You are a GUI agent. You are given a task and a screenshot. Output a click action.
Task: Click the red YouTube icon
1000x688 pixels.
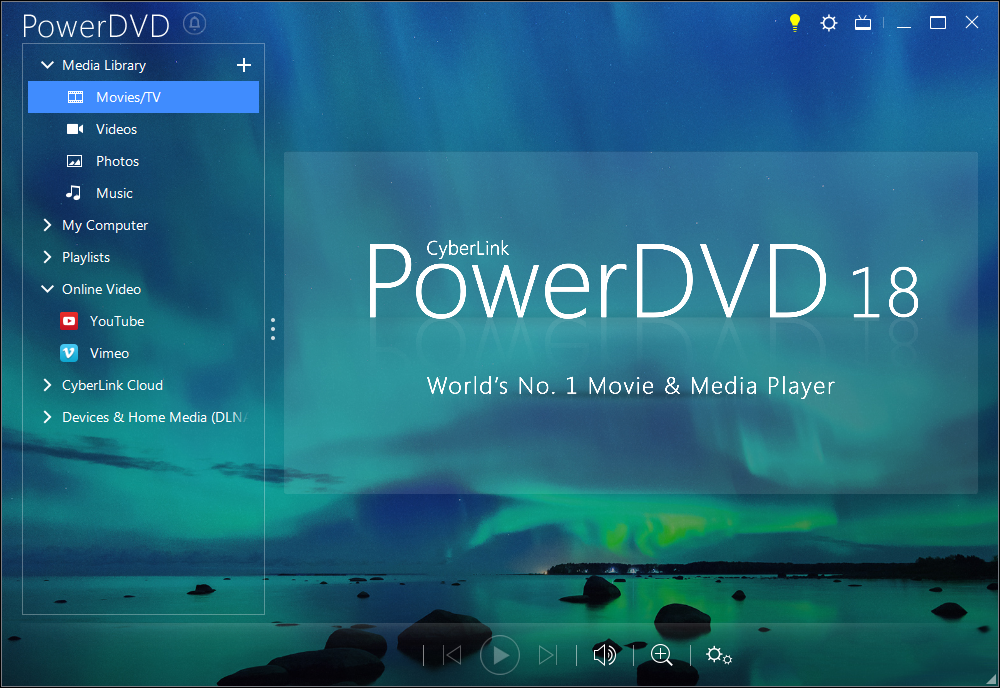(69, 321)
